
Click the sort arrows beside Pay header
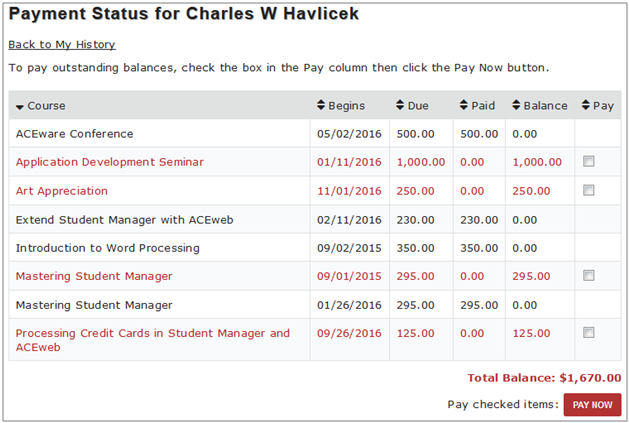click(x=584, y=105)
